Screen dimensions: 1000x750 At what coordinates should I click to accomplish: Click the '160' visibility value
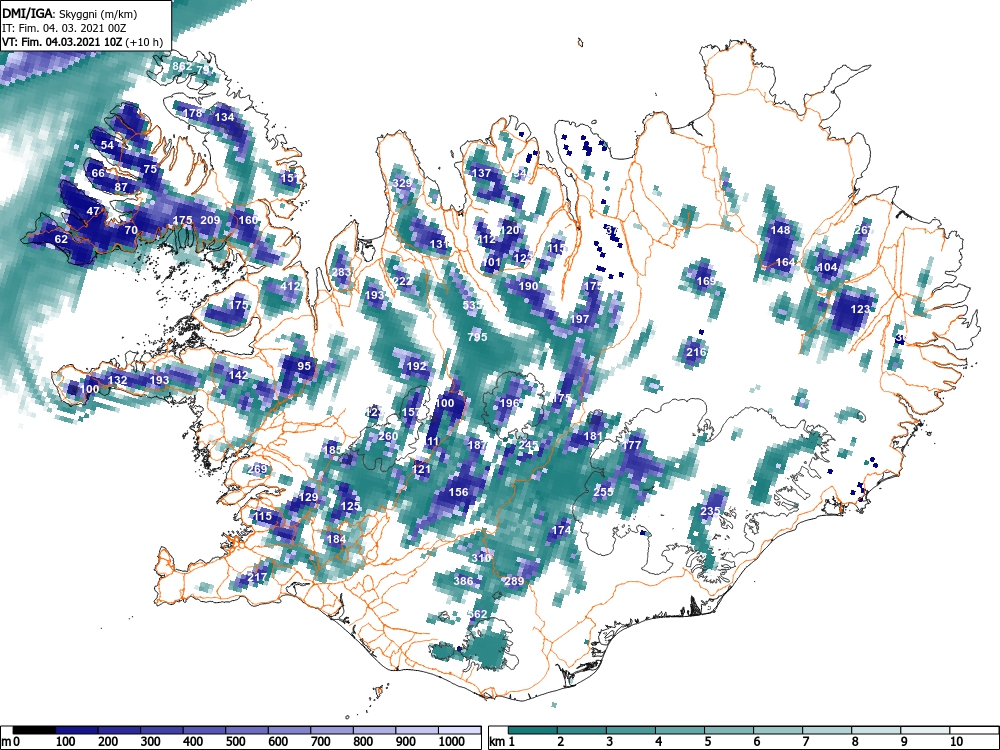[248, 220]
